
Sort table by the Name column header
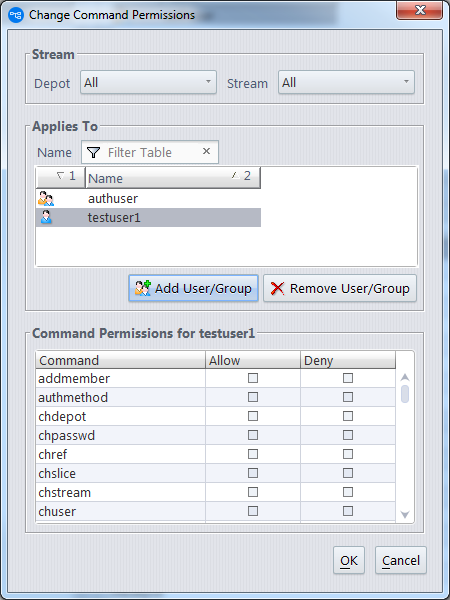[173, 177]
